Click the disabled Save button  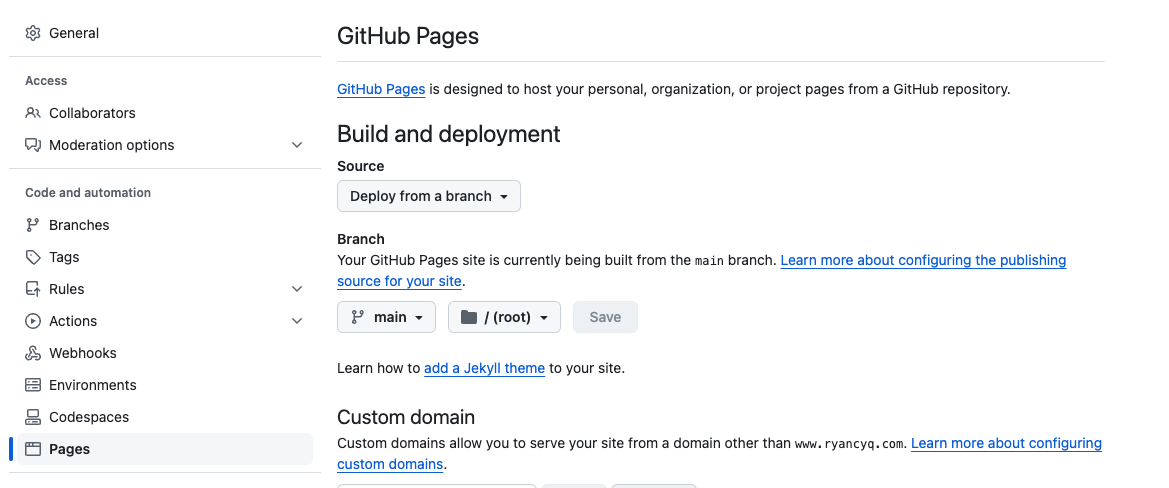(x=605, y=317)
